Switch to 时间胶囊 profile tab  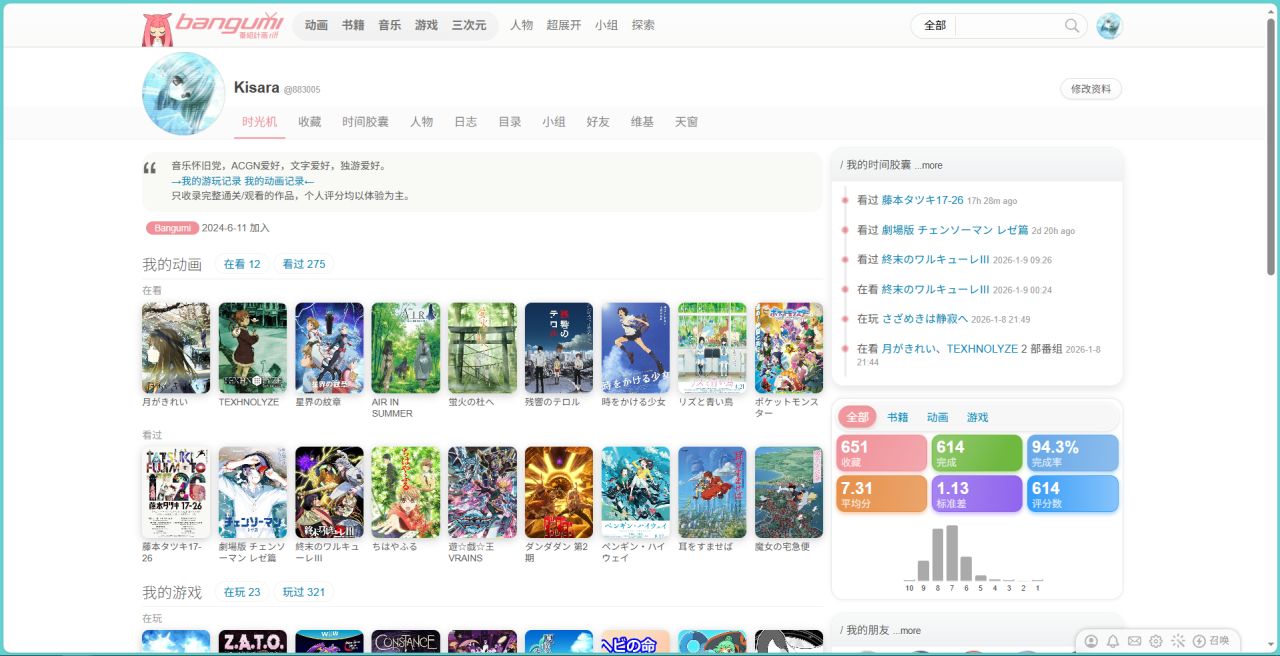pyautogui.click(x=365, y=122)
